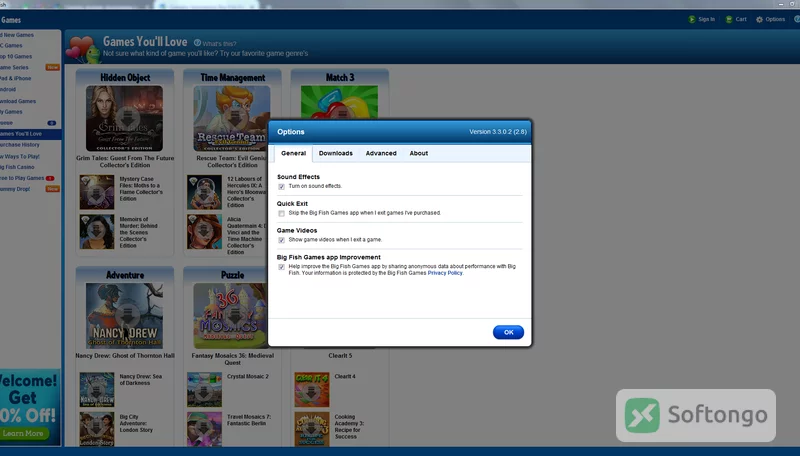Click the hearts fish Games You'll Love icon

pos(83,49)
